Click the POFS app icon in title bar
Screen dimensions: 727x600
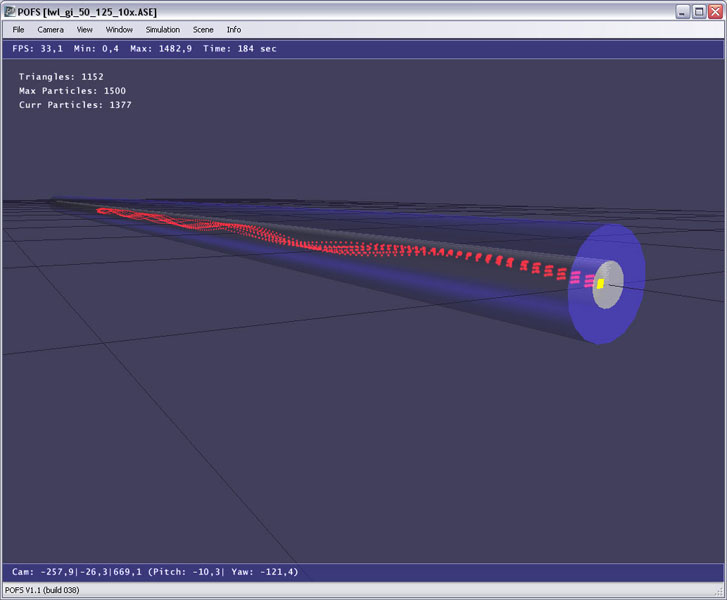tap(10, 10)
